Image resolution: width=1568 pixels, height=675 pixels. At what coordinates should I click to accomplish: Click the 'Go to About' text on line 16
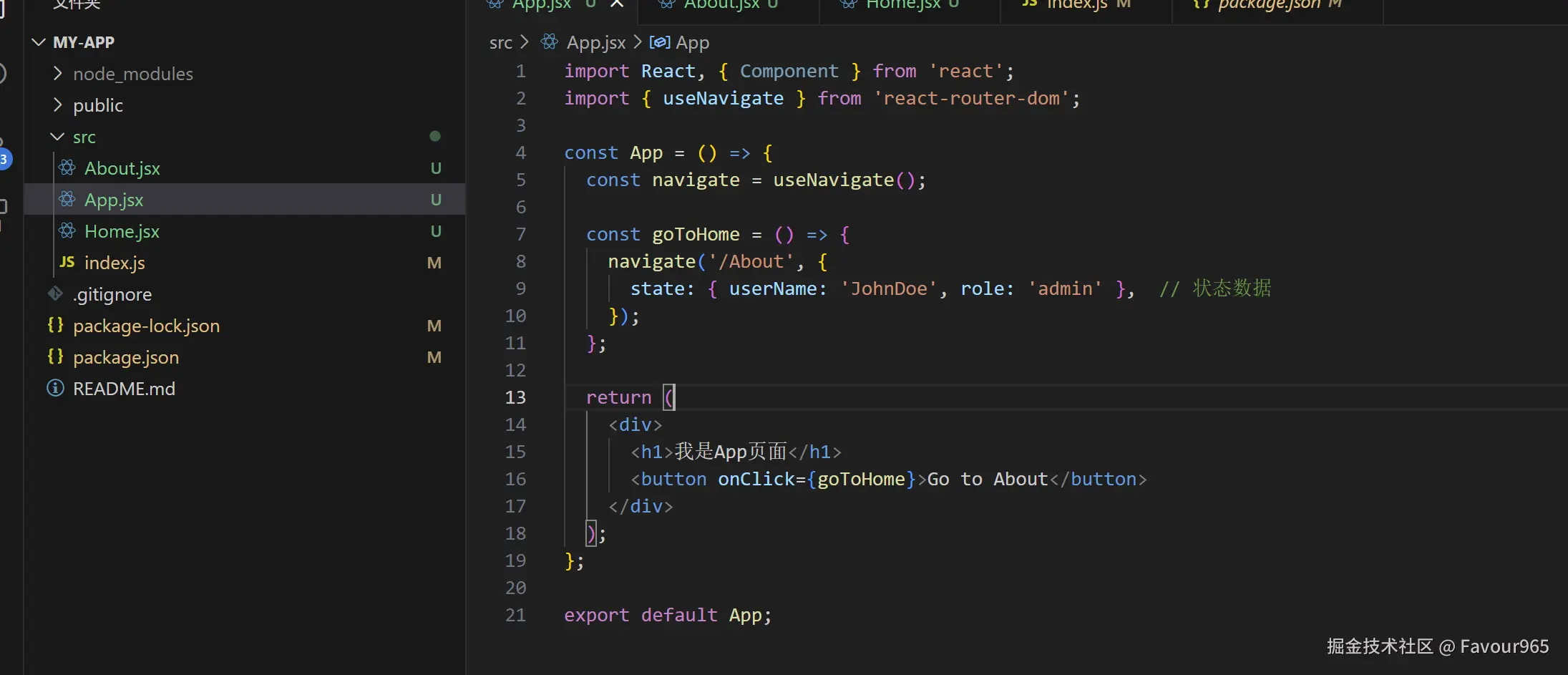[988, 479]
